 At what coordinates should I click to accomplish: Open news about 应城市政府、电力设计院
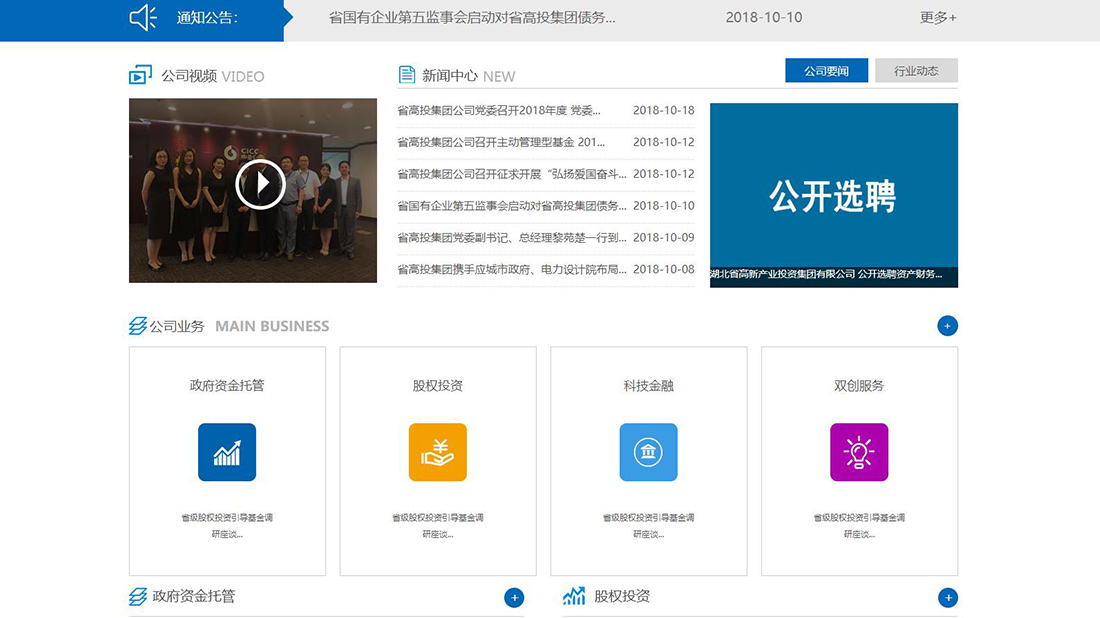(x=512, y=269)
